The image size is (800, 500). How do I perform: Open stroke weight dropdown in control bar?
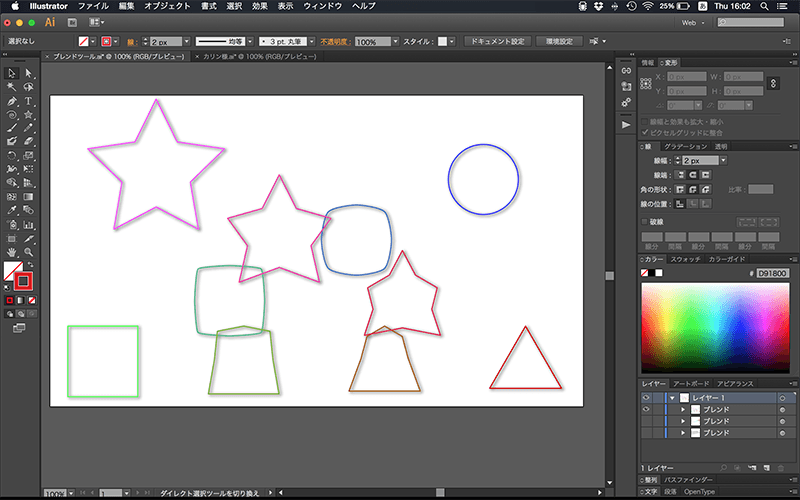pos(187,41)
